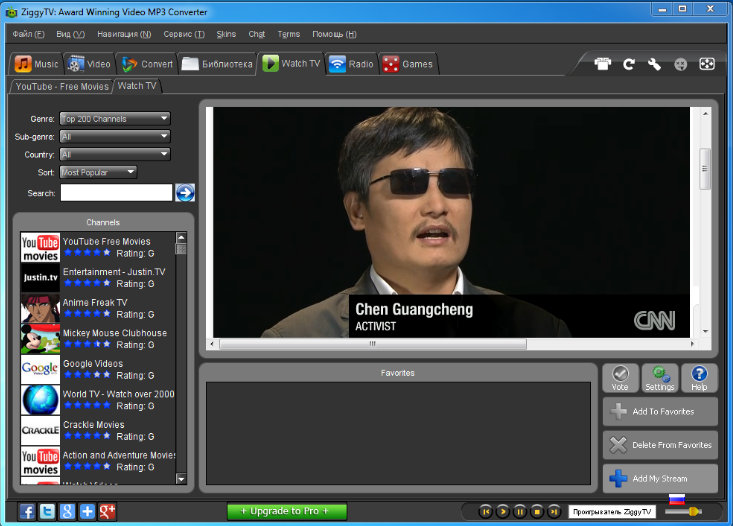Click the refresh arrow toolbar icon
The image size is (733, 526).
pyautogui.click(x=629, y=64)
